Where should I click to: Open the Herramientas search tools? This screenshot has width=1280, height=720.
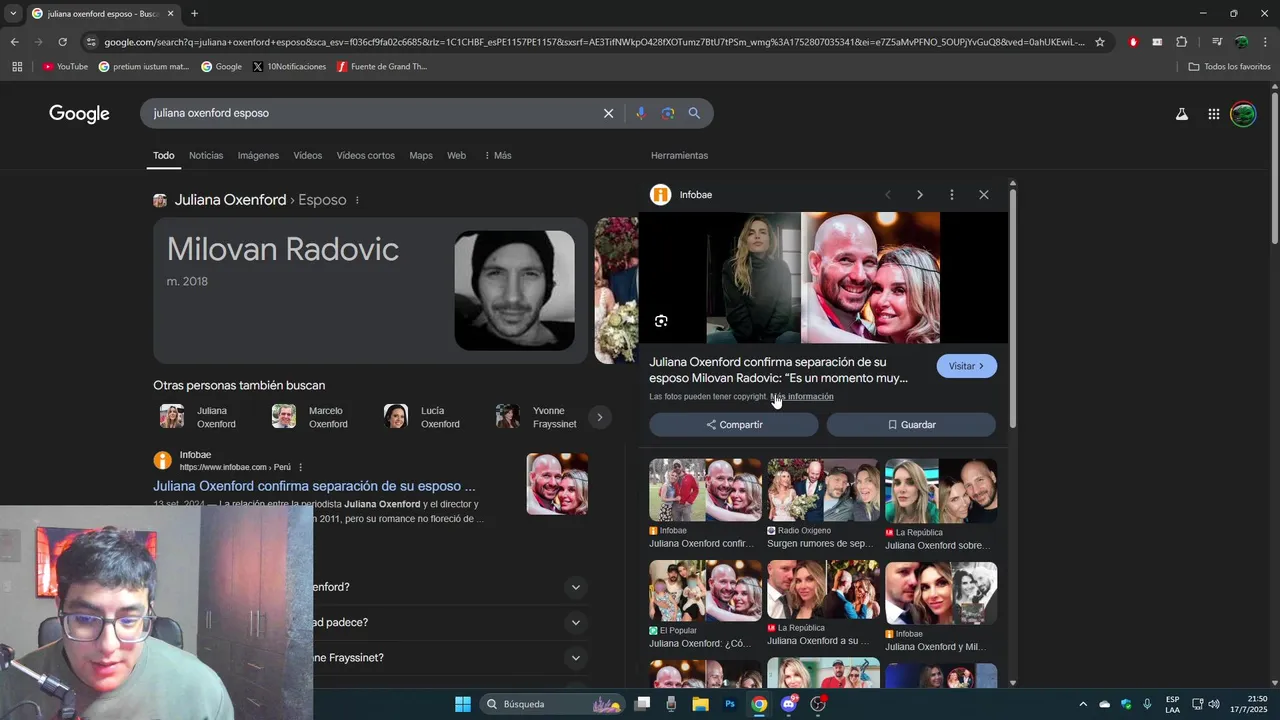pos(679,156)
